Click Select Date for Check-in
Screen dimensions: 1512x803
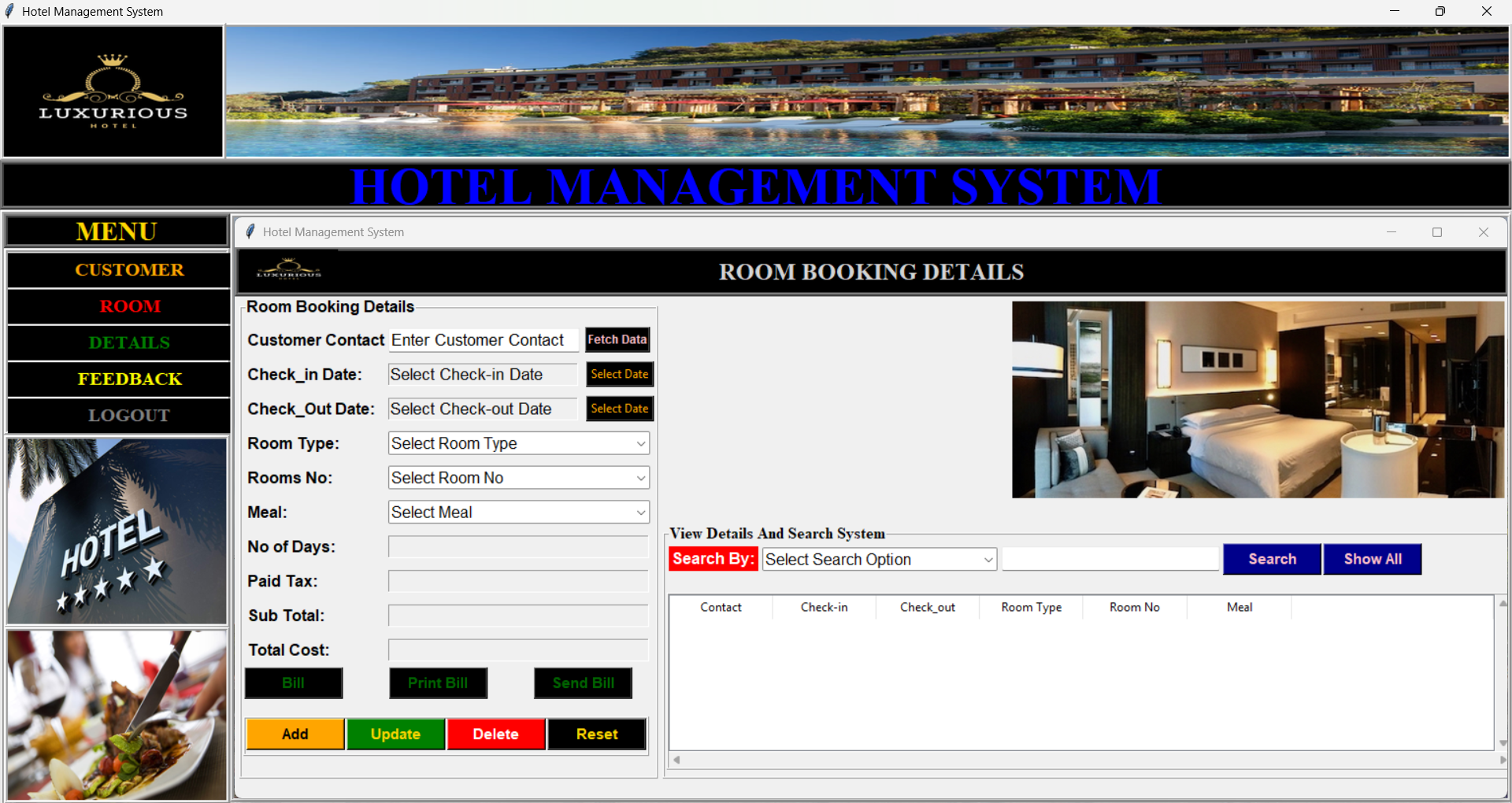click(619, 375)
